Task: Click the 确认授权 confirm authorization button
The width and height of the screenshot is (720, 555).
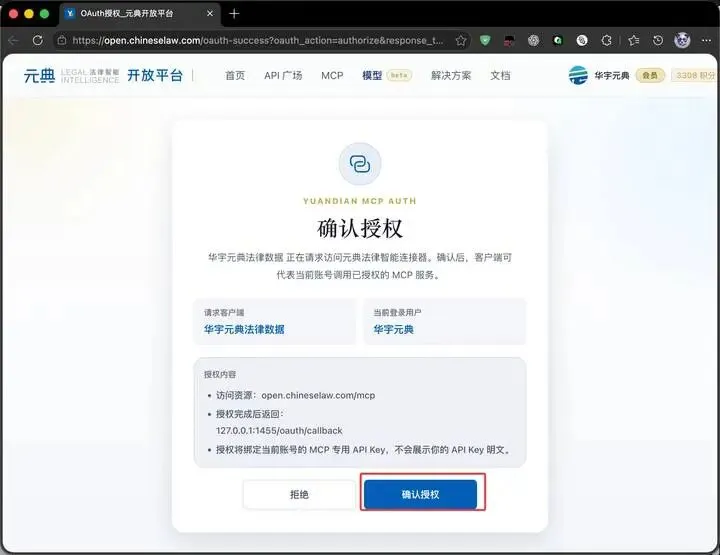Action: tap(420, 494)
